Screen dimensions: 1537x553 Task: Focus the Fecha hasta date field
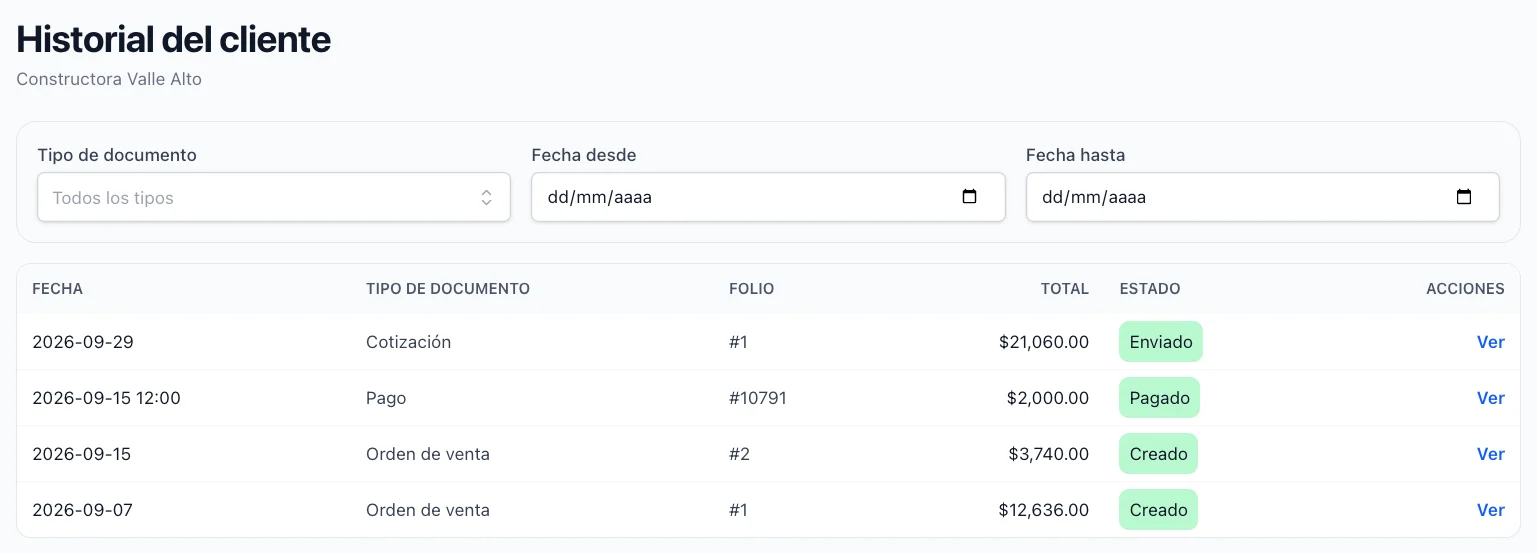point(1262,197)
